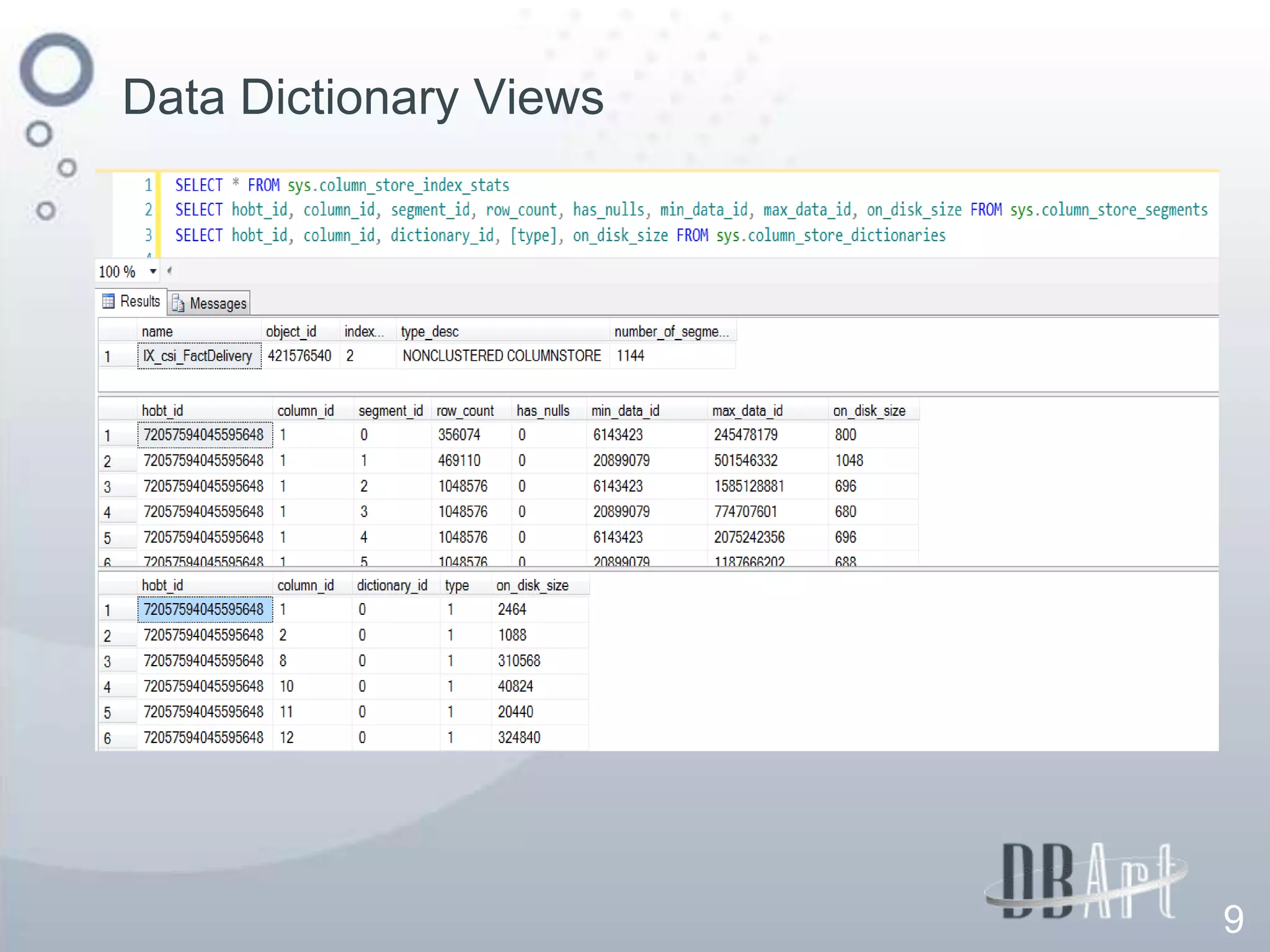Click the Messages tab page icon
1270x952 pixels.
(x=178, y=303)
